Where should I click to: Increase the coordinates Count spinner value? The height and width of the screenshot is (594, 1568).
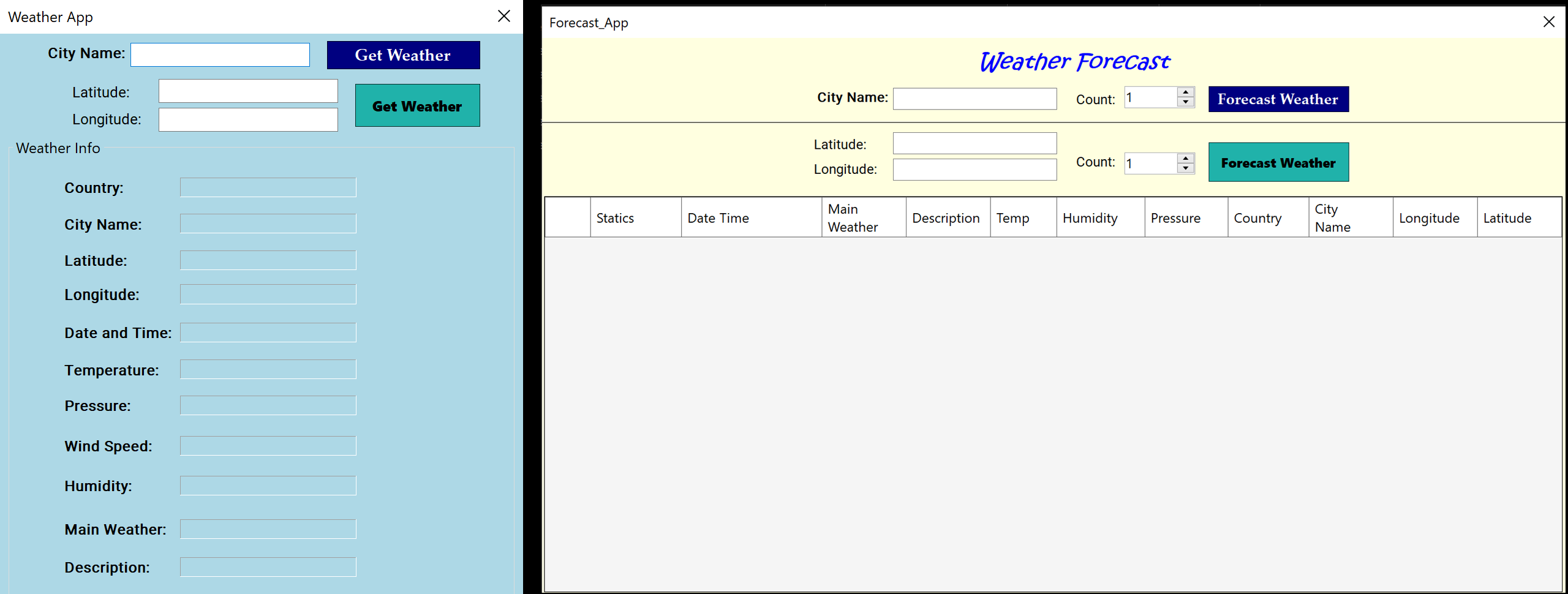pyautogui.click(x=1186, y=158)
